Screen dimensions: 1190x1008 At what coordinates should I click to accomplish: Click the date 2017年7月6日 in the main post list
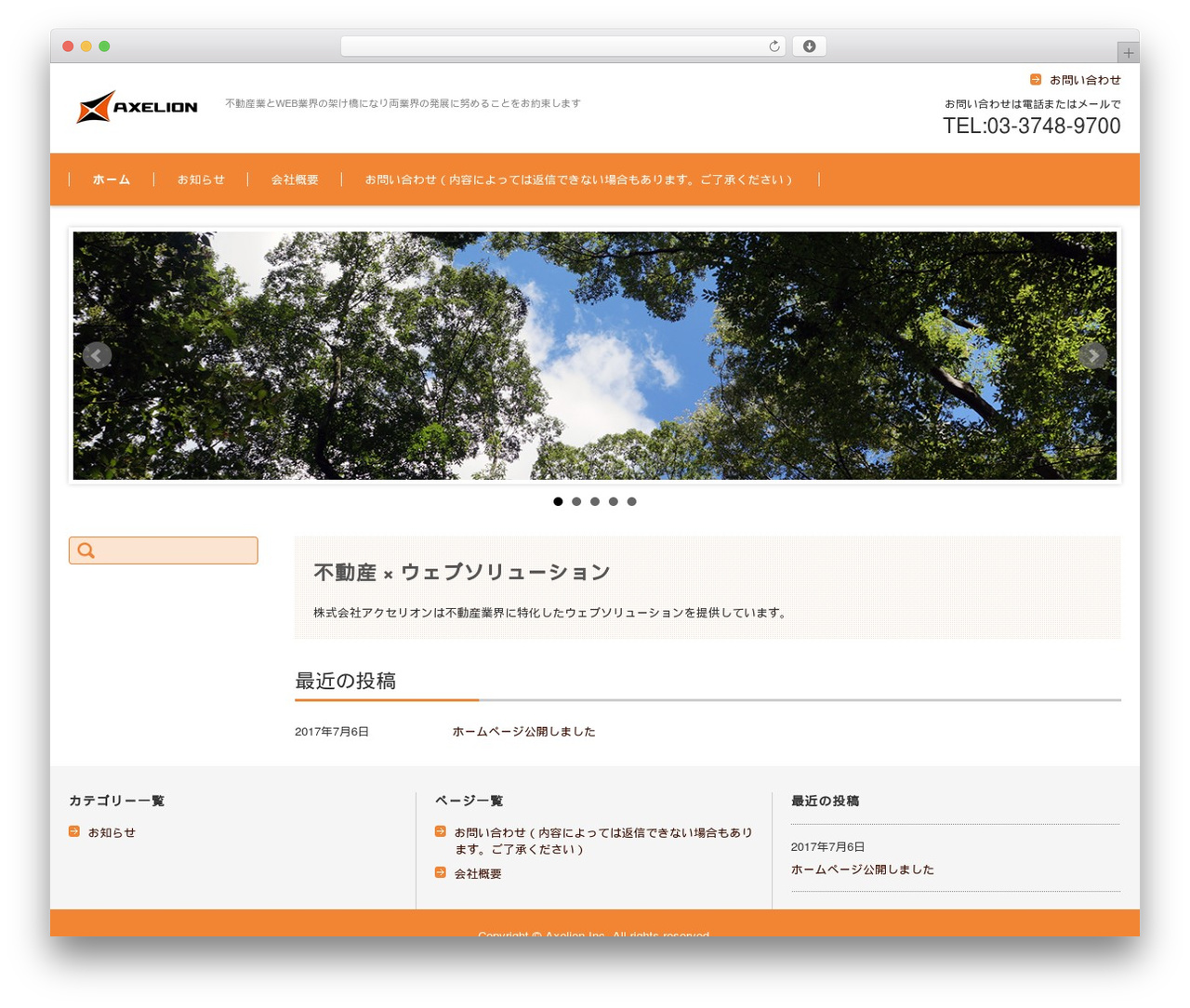coord(332,732)
